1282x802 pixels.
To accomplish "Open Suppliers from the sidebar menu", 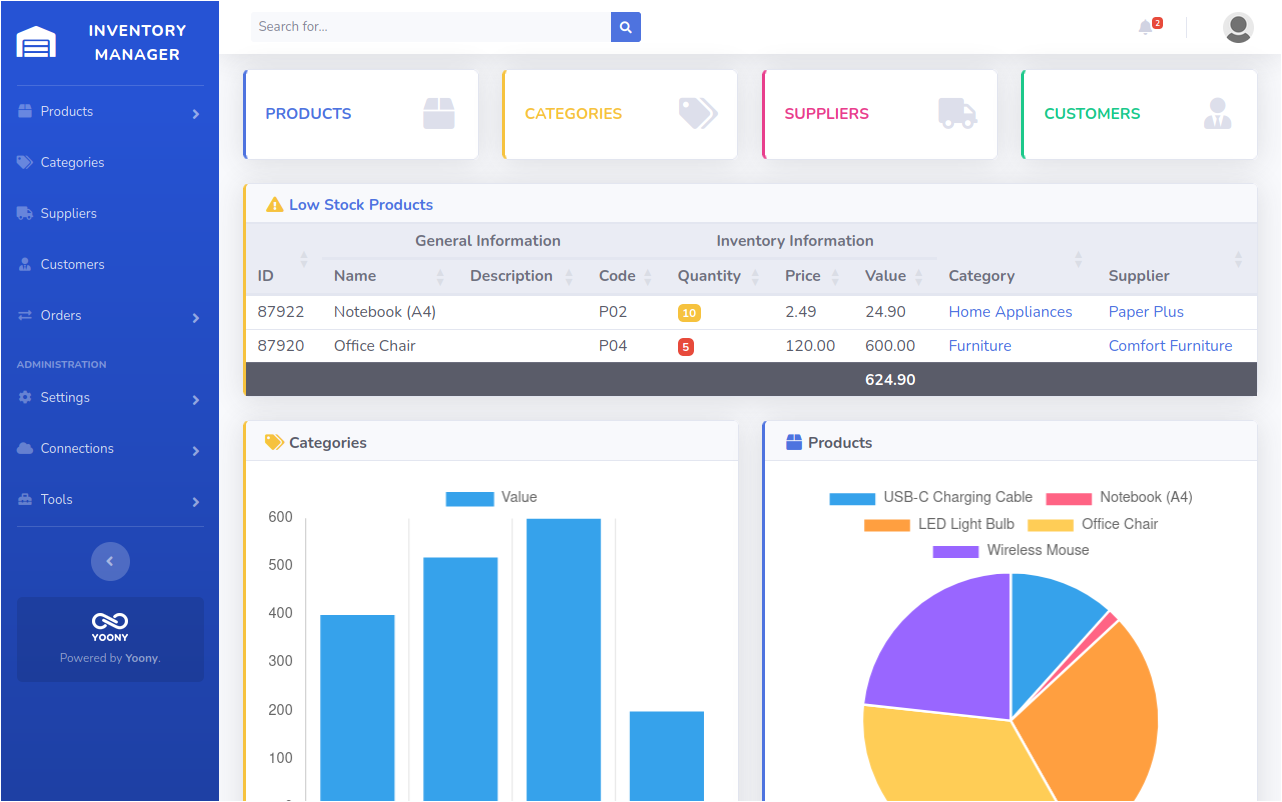I will [110, 213].
